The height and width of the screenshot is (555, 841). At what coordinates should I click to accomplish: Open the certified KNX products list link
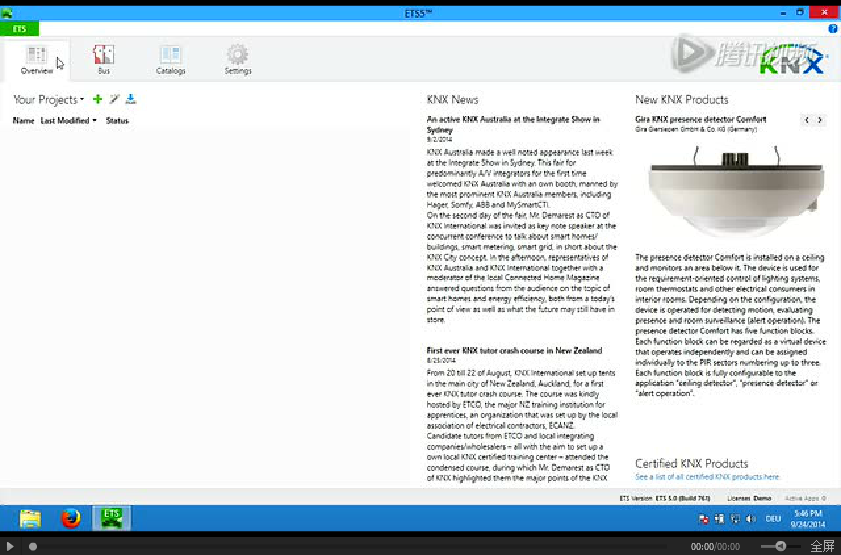click(707, 477)
